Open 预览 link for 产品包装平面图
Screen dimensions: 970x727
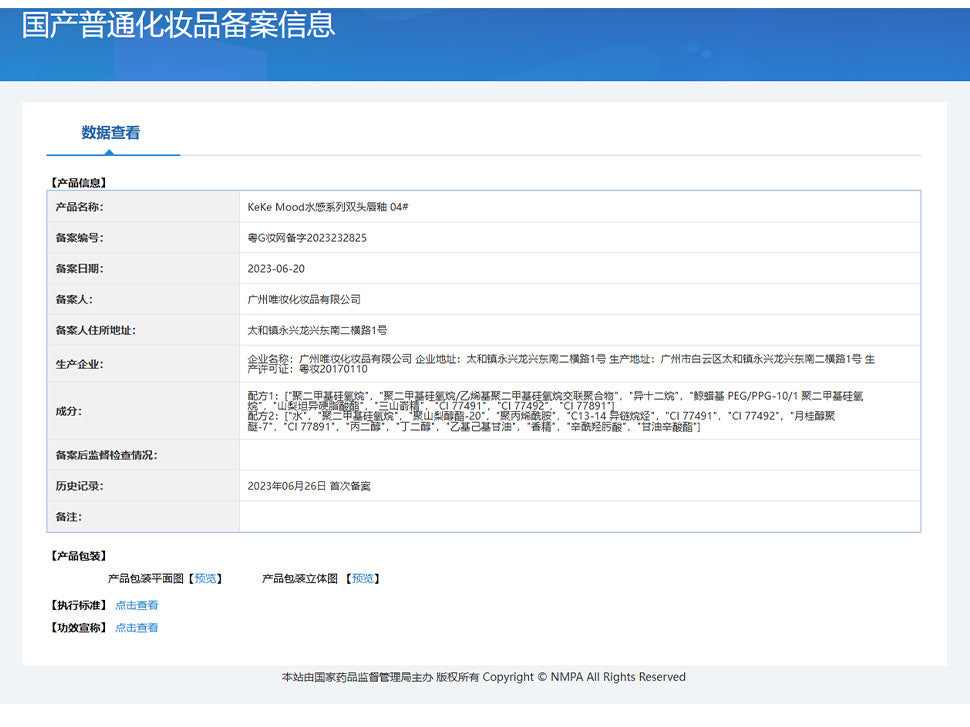pos(205,579)
